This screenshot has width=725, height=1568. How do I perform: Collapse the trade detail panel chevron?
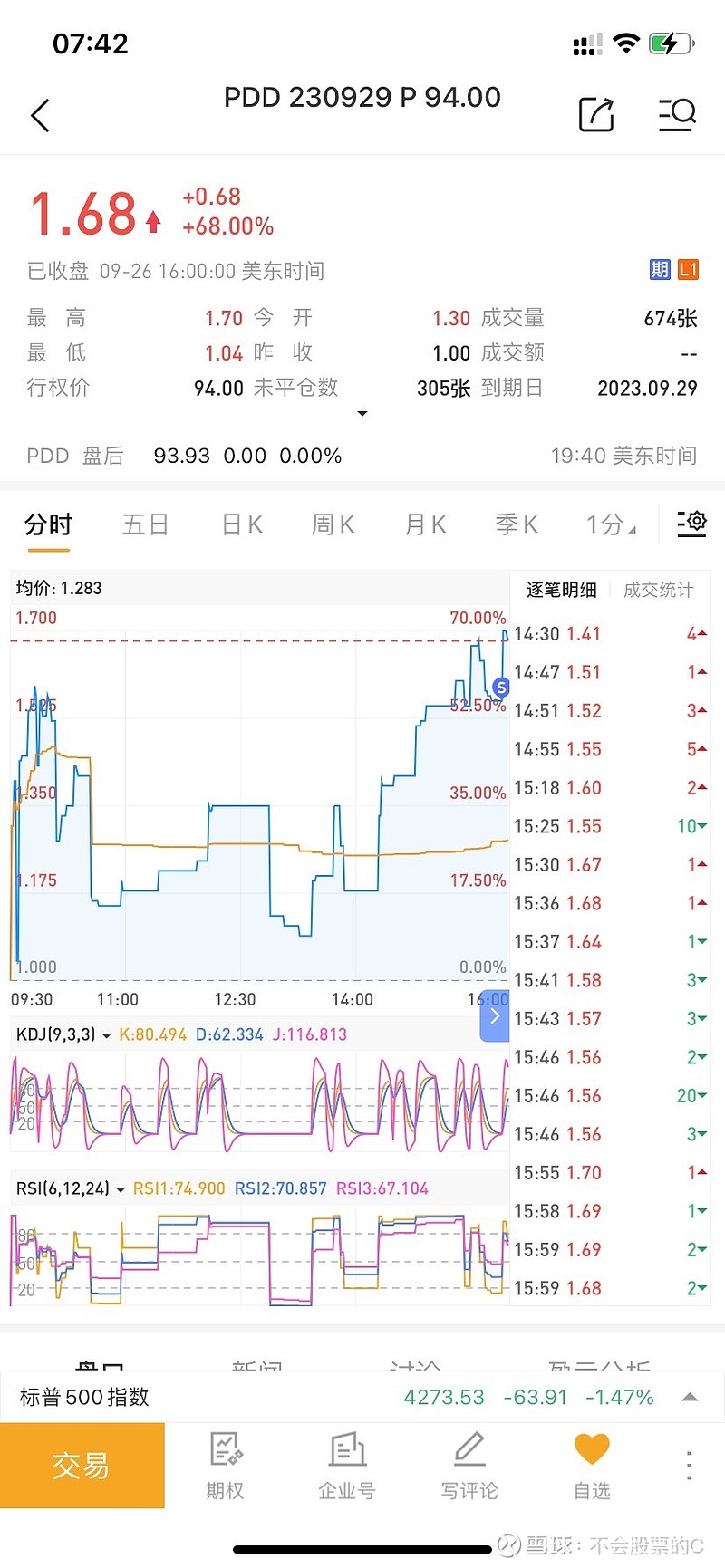coord(495,1016)
